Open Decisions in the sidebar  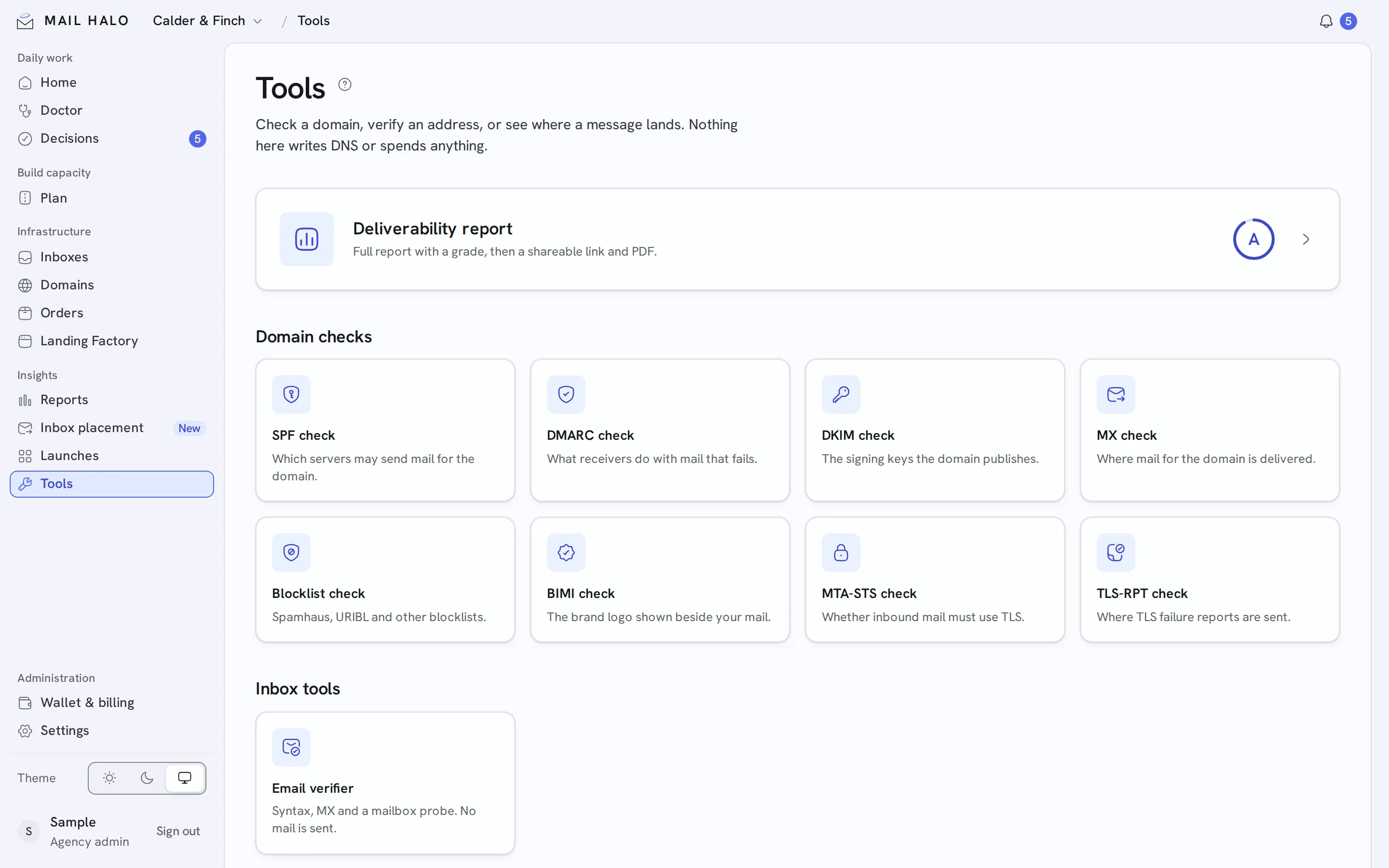click(x=112, y=138)
